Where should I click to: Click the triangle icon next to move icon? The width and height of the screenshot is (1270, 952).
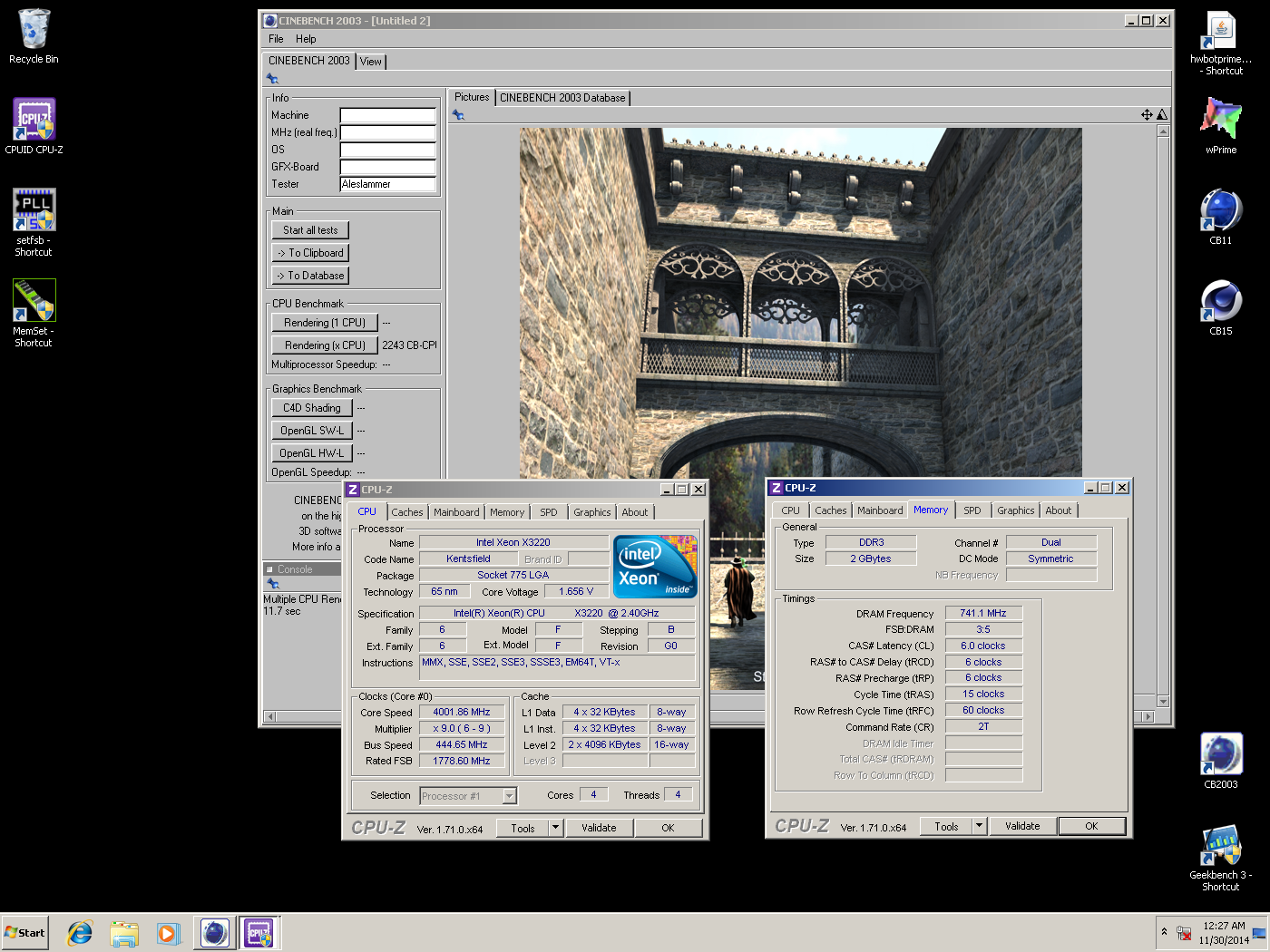click(x=1162, y=114)
